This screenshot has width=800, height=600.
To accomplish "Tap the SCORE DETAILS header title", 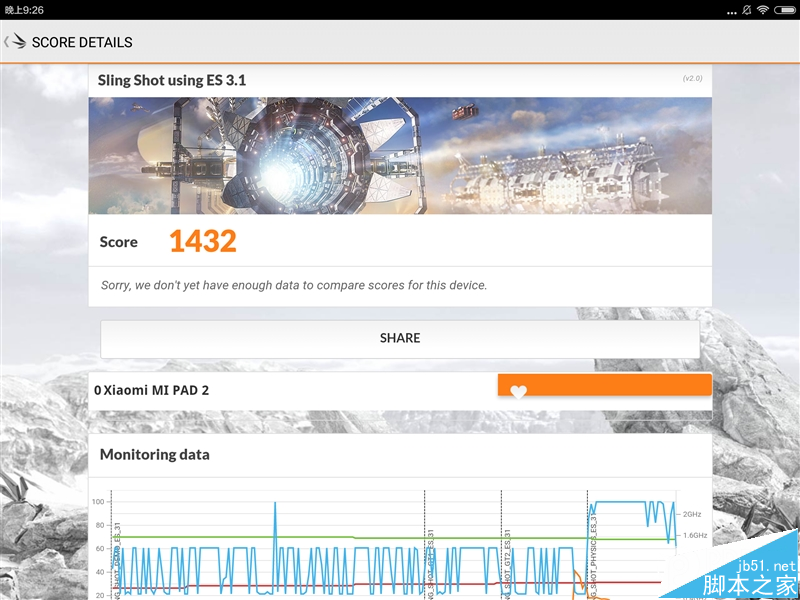I will (x=82, y=42).
